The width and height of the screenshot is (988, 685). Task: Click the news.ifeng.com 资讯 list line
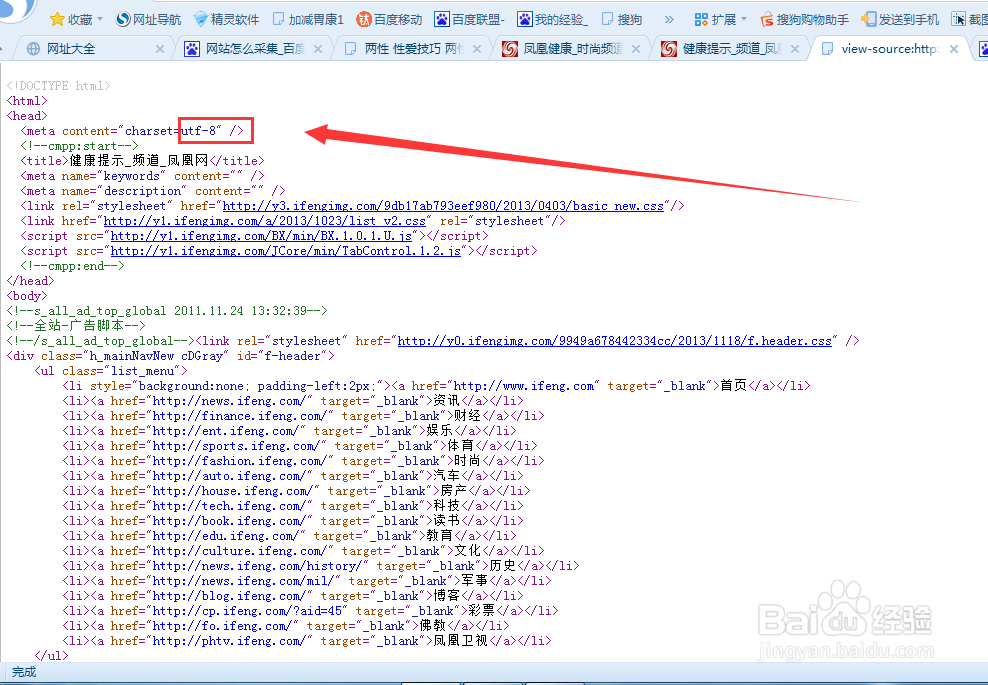click(293, 401)
